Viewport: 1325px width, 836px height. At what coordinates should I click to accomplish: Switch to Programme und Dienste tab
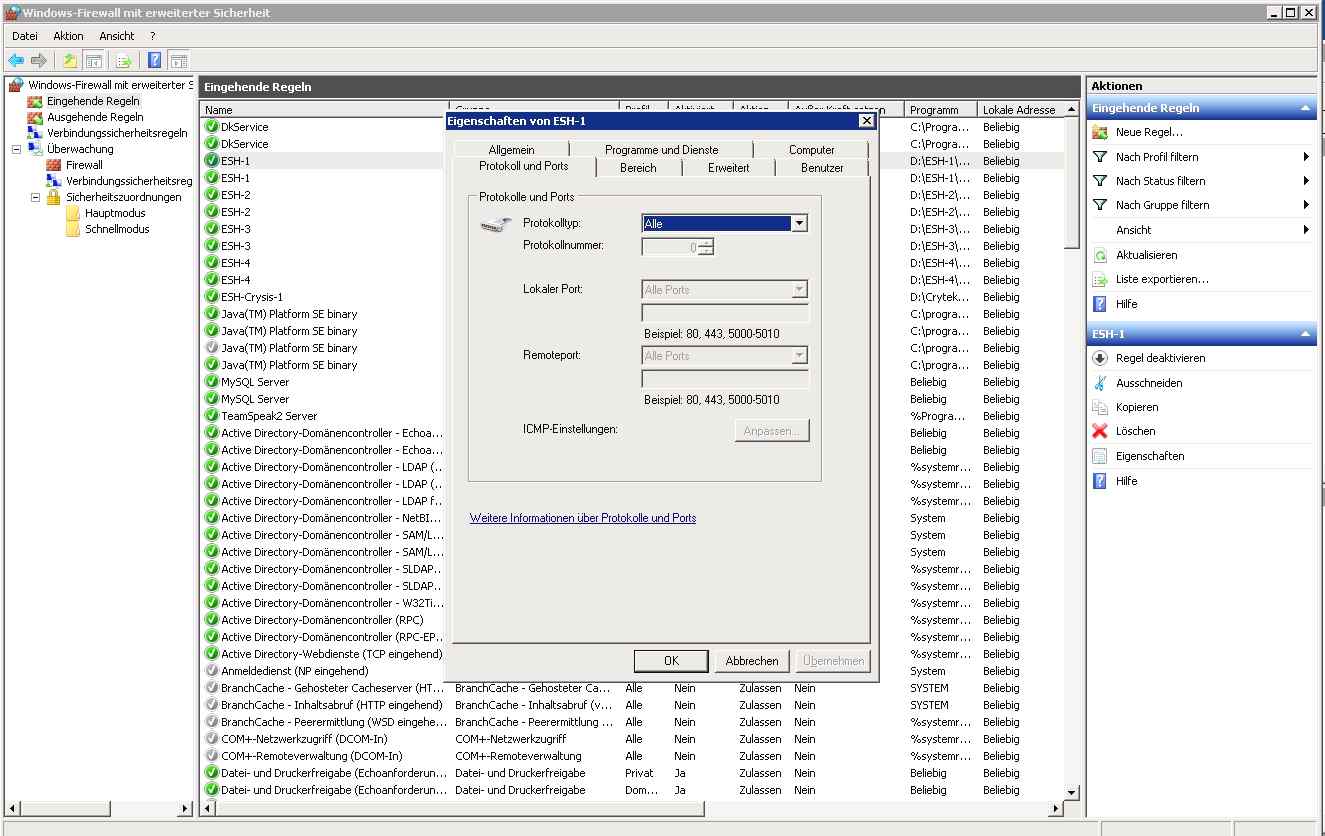[x=661, y=150]
